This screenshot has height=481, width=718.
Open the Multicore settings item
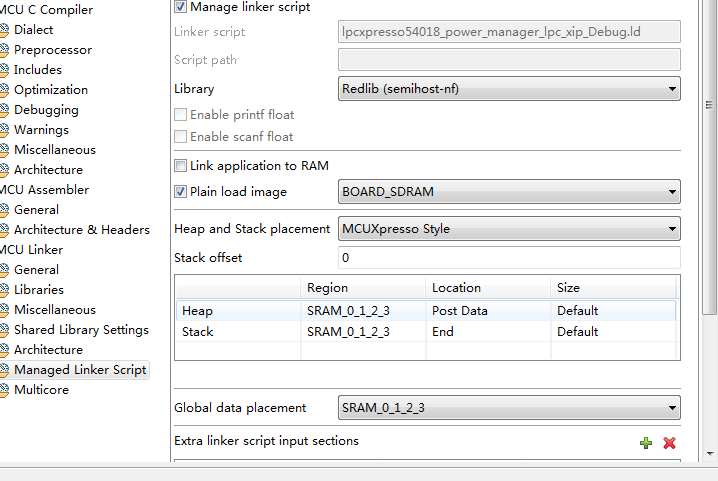[41, 390]
